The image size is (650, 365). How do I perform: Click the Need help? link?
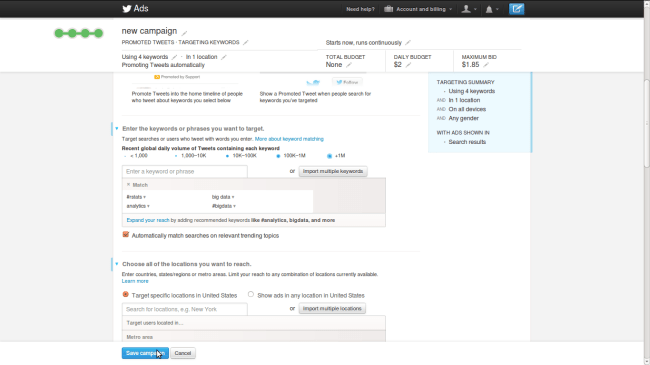pyautogui.click(x=360, y=9)
